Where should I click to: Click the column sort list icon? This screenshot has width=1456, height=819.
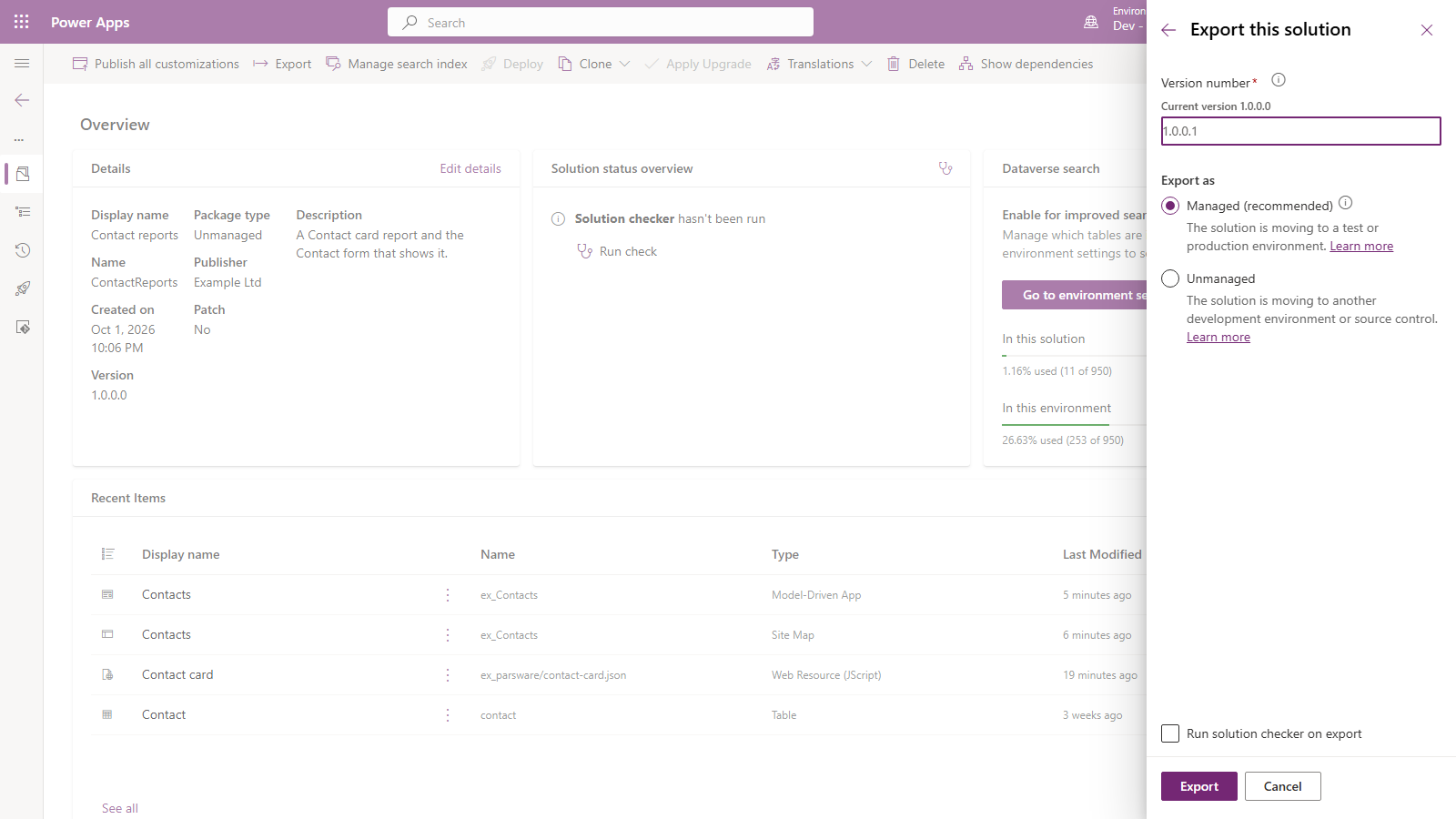[108, 553]
